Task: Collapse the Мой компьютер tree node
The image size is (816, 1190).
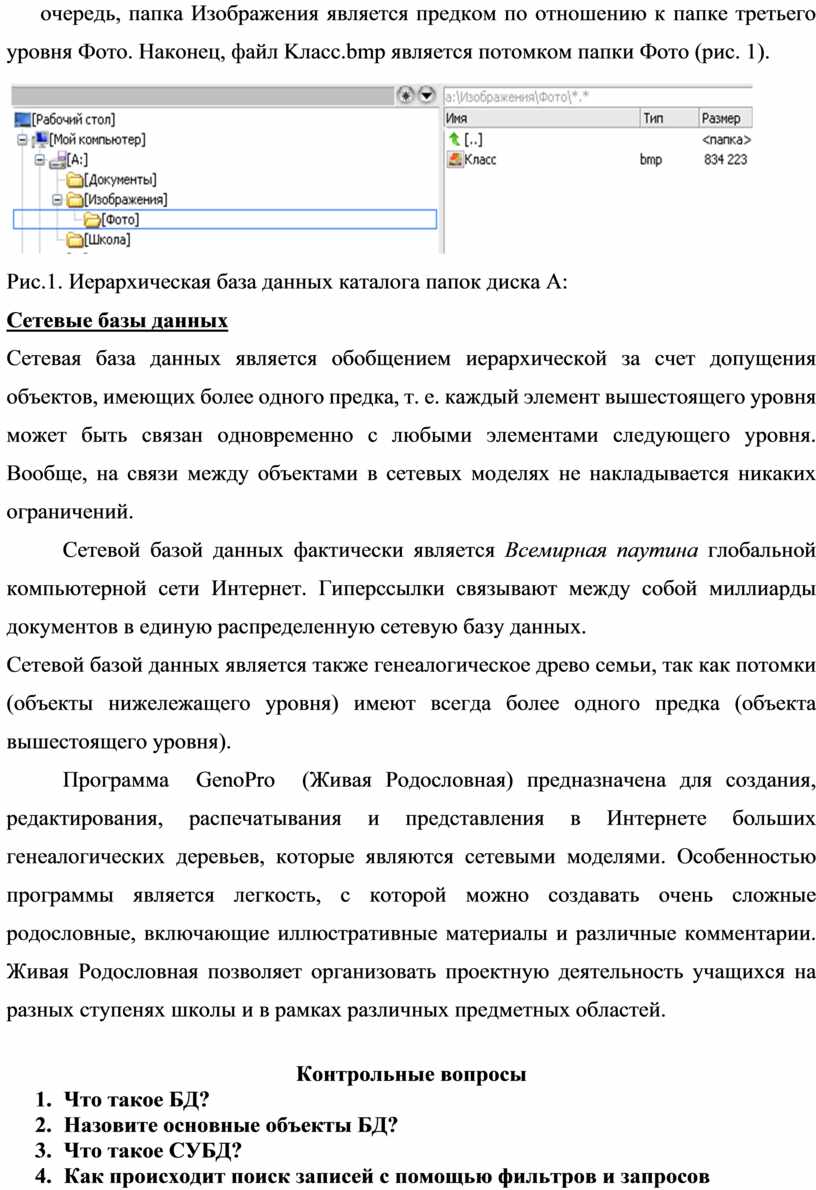Action: (x=22, y=140)
